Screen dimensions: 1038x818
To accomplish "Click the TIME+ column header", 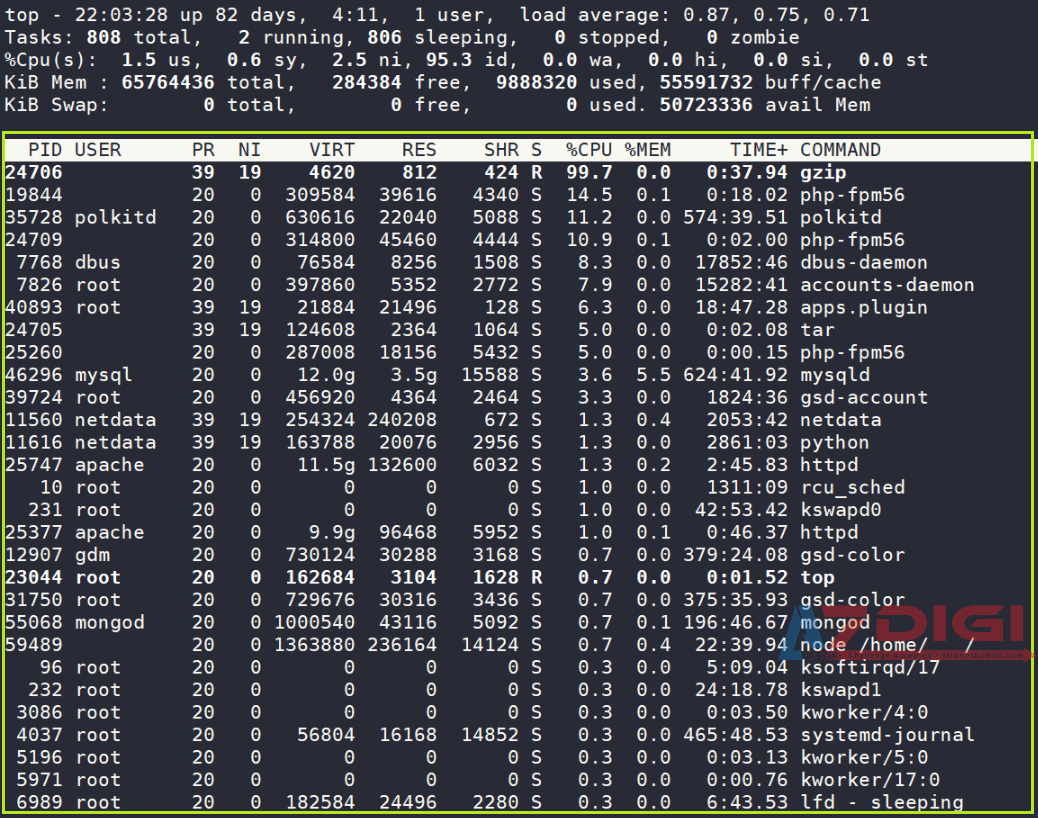I will click(758, 150).
